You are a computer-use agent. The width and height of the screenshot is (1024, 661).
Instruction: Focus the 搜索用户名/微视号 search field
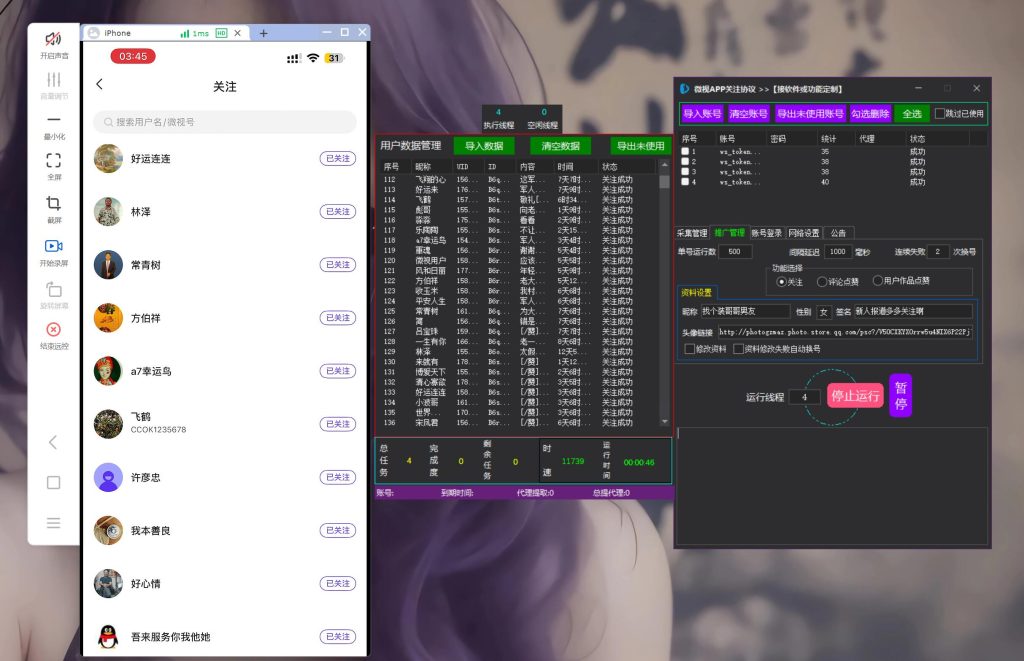pos(225,122)
